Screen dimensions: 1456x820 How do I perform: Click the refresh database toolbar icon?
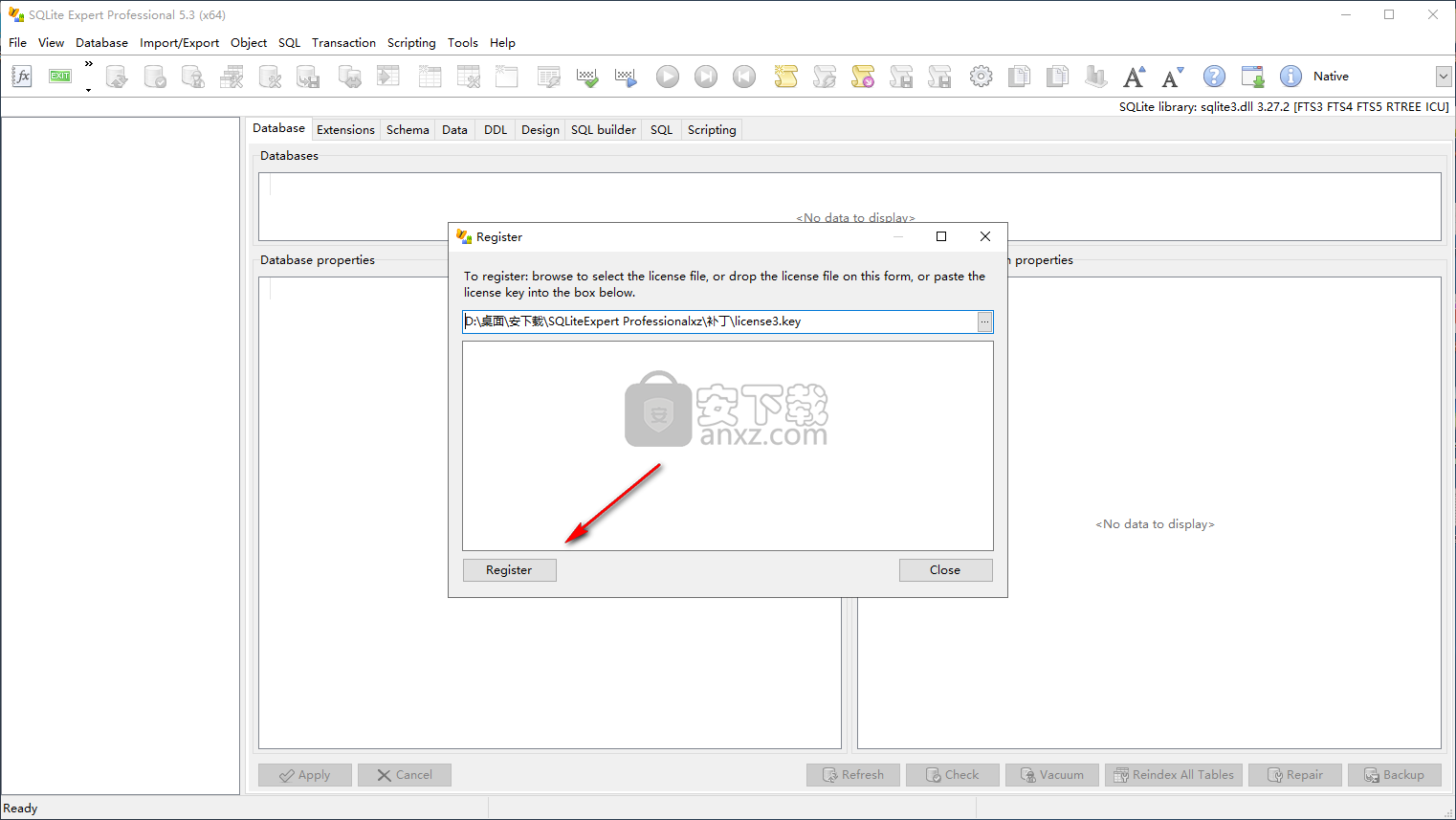[x=117, y=77]
